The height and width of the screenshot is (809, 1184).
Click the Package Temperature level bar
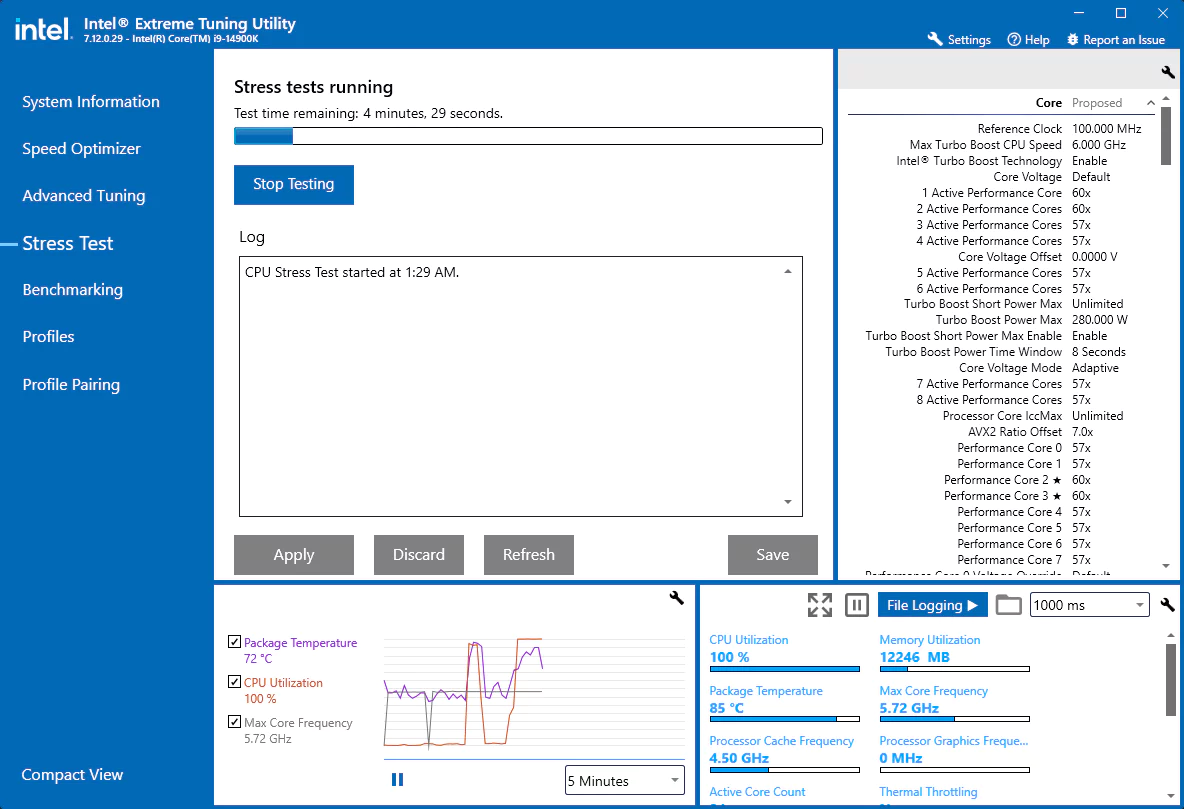(x=784, y=719)
